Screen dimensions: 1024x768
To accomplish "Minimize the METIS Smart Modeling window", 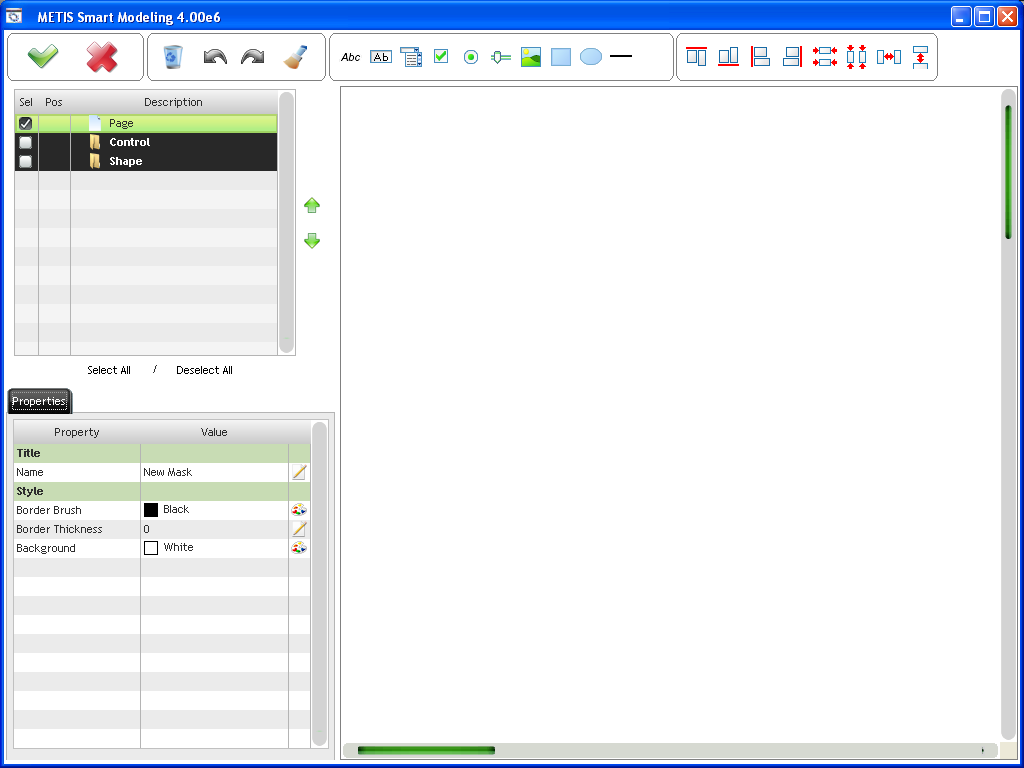I will (x=961, y=16).
